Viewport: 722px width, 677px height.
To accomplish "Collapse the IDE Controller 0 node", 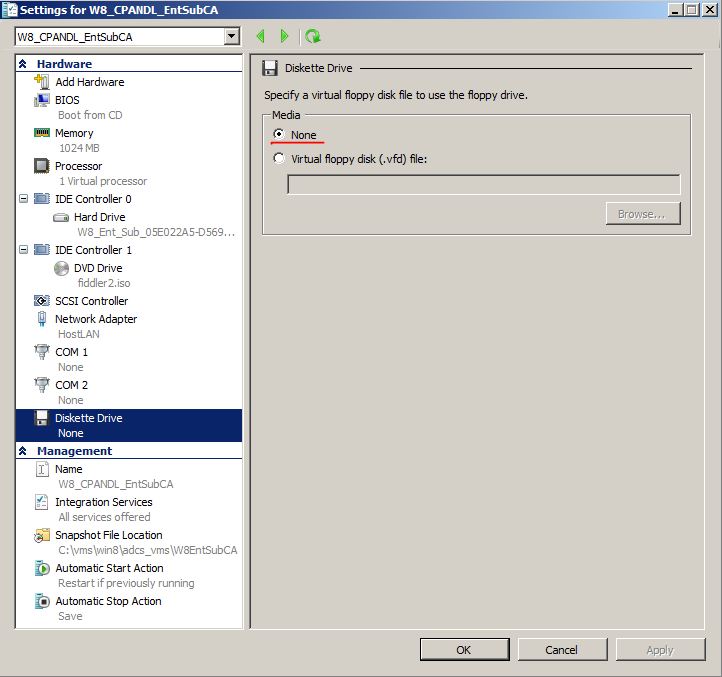I will pos(23,198).
